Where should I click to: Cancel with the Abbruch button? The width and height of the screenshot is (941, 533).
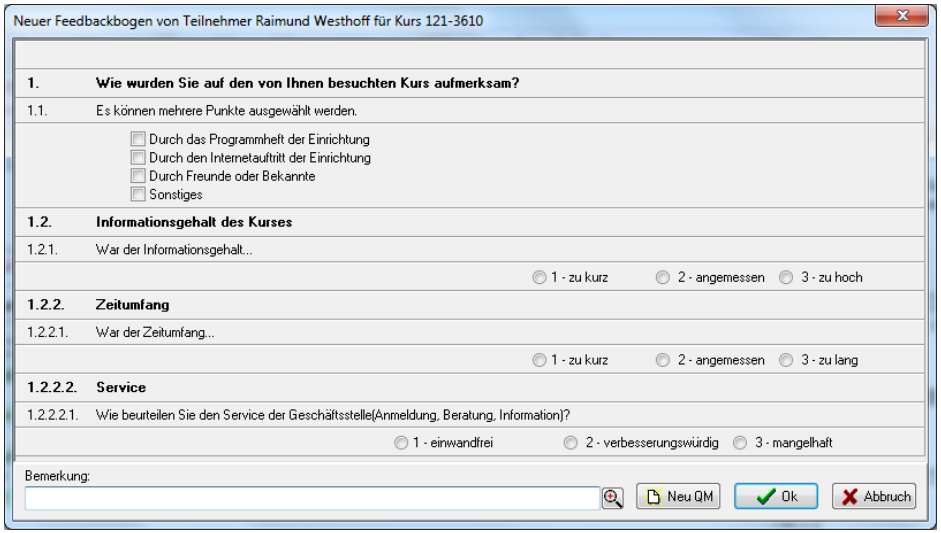pyautogui.click(x=874, y=496)
